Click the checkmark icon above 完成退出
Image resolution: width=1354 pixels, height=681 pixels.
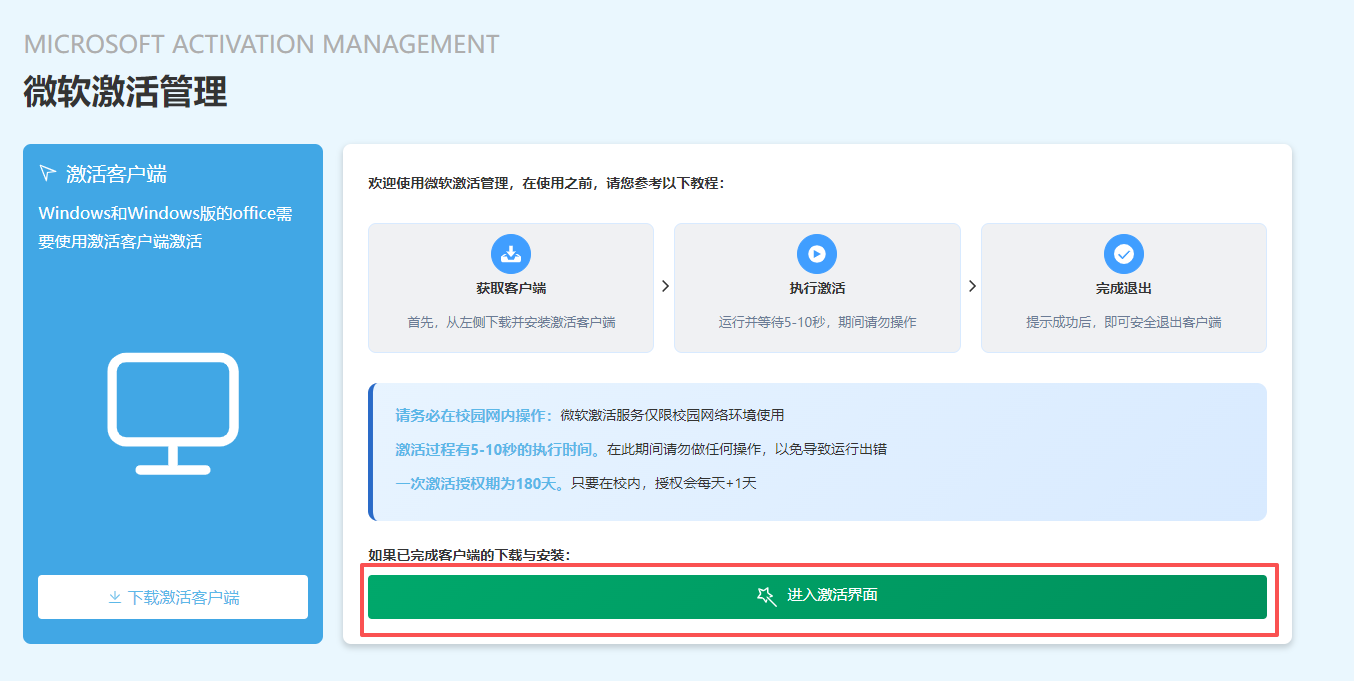point(1123,254)
